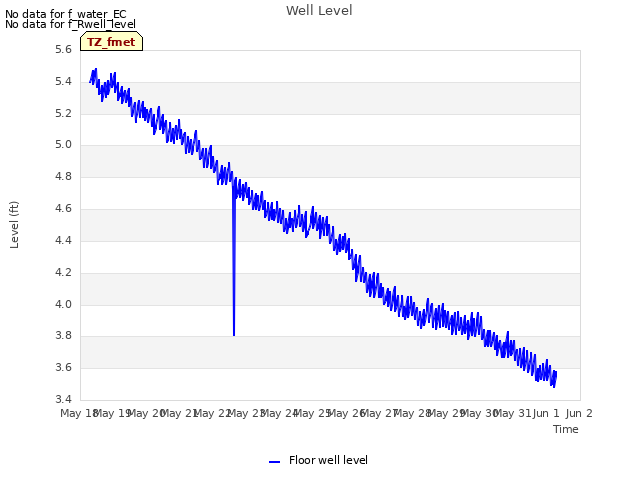640x480 pixels.
Task: Click the Jun 1 x-axis label
Action: coord(546,413)
